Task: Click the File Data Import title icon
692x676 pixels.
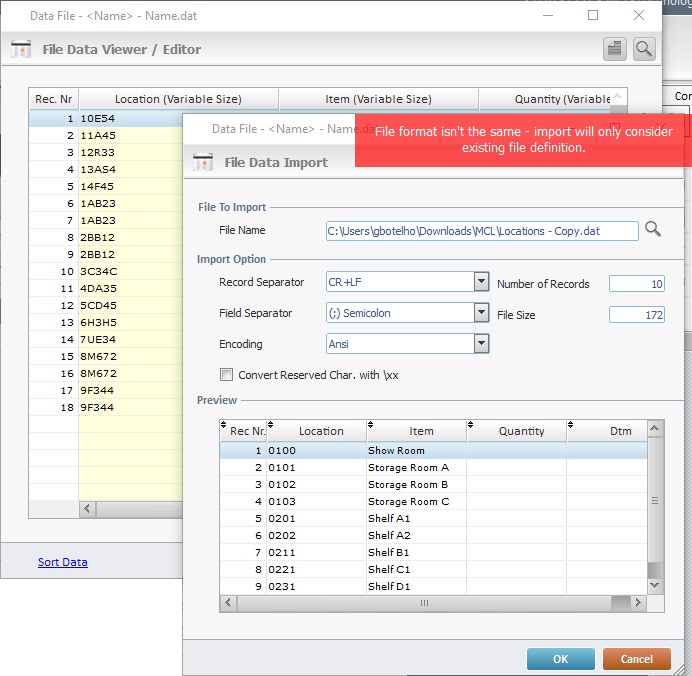Action: pos(203,162)
